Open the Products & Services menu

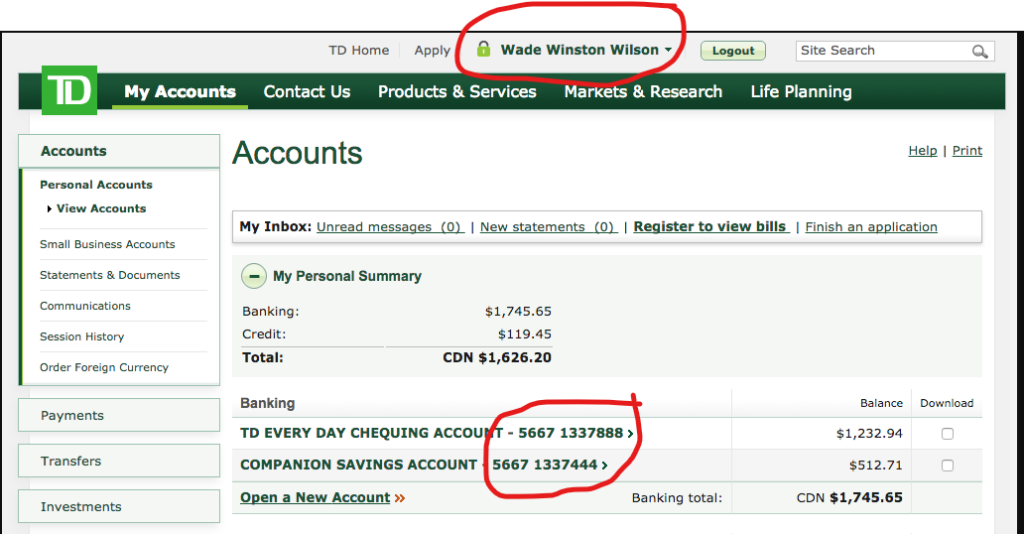[x=457, y=92]
